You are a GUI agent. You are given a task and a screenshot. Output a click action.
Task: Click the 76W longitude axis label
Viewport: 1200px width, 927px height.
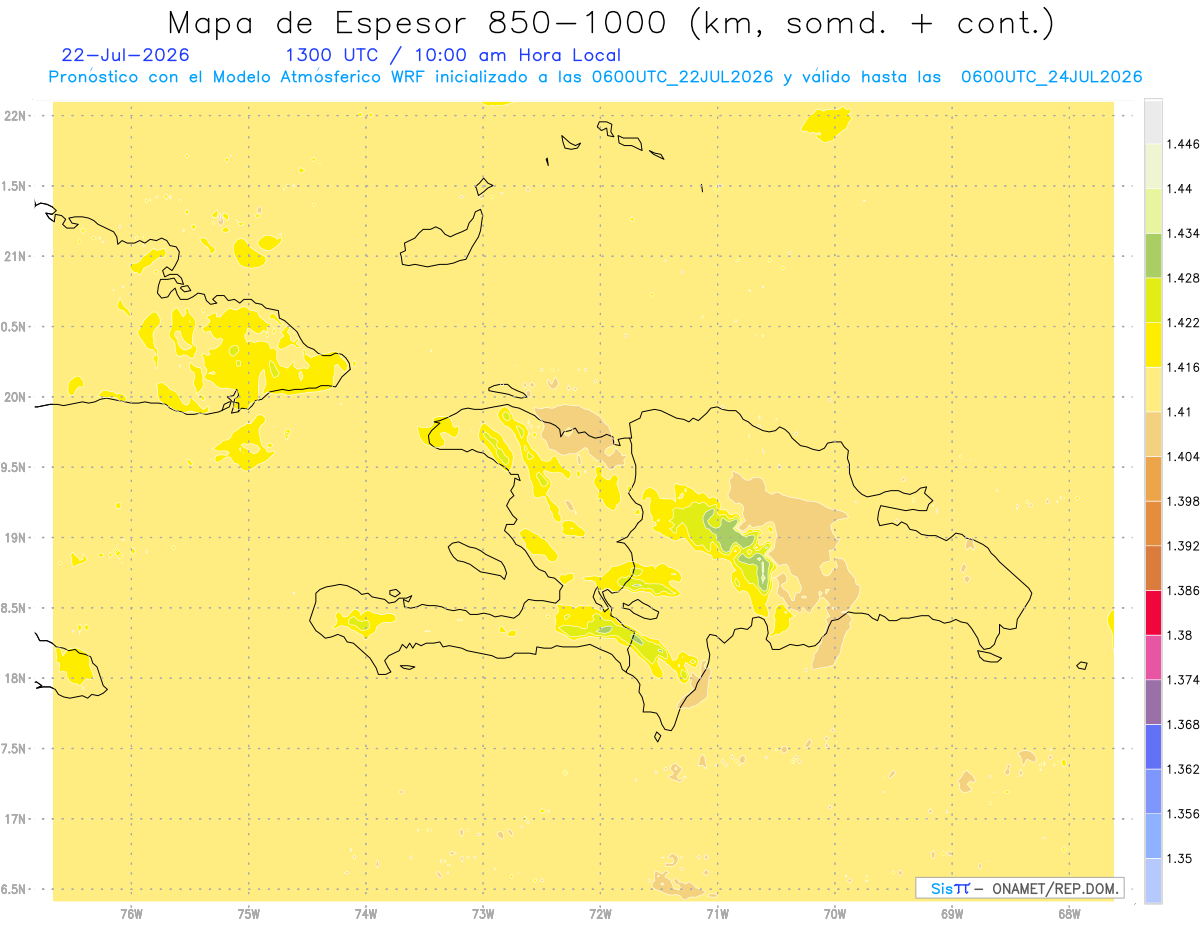(131, 914)
